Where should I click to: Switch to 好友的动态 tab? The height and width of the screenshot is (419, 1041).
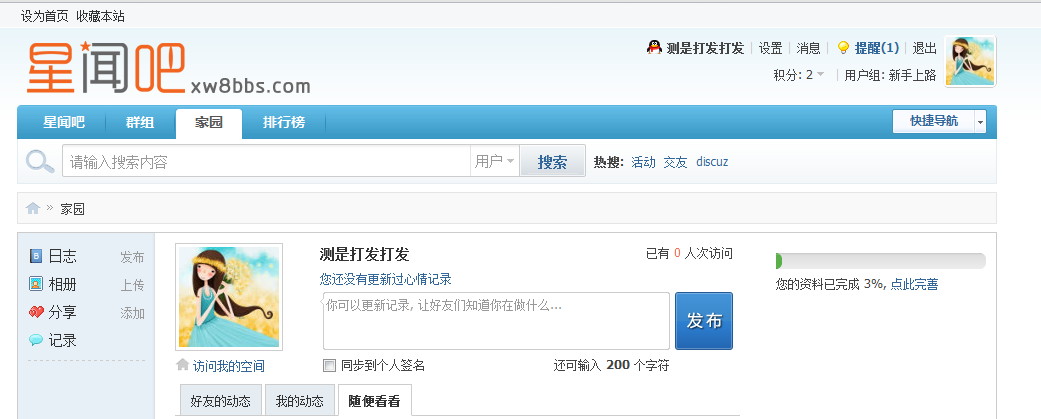point(220,401)
